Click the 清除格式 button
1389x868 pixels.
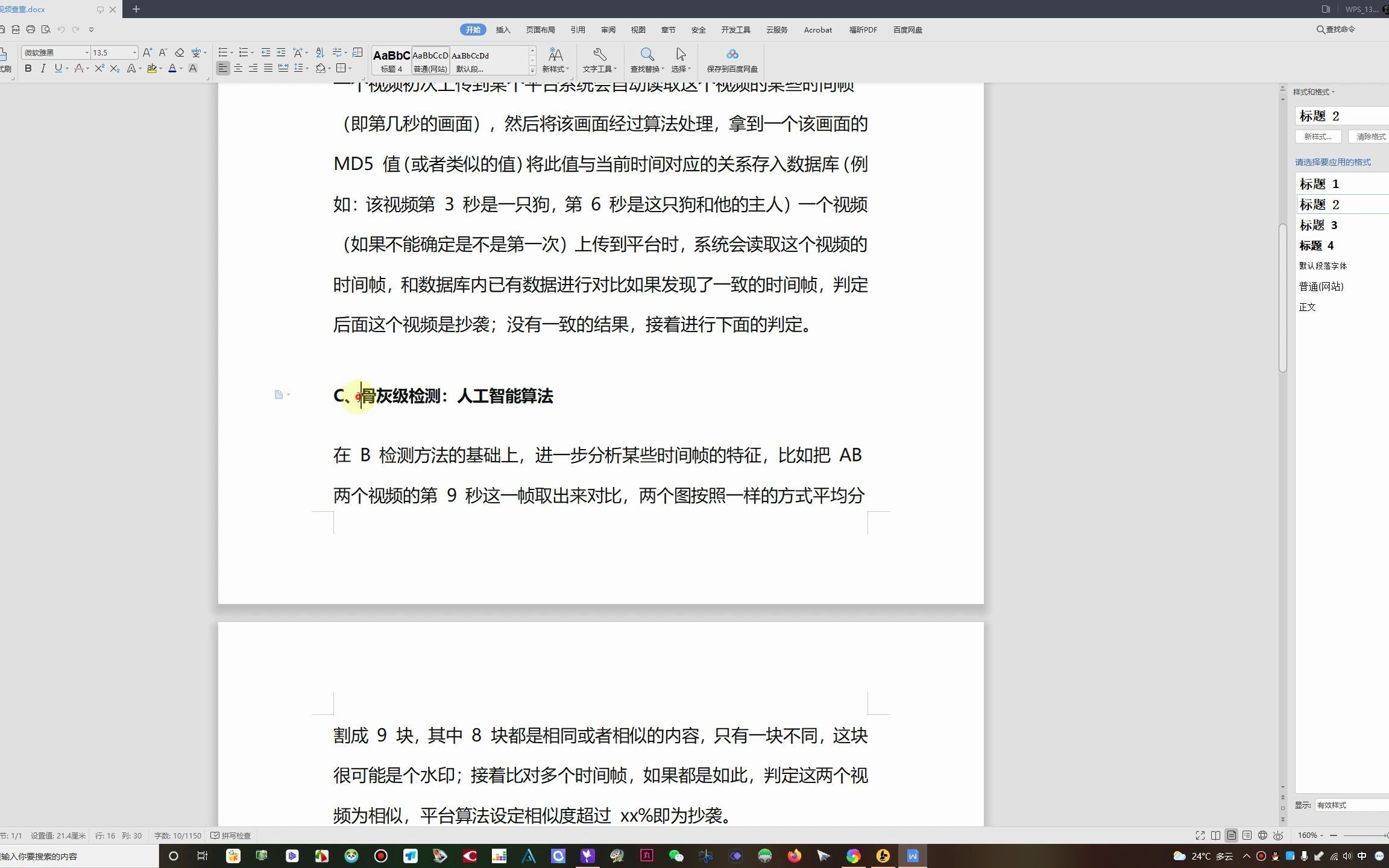(1369, 137)
